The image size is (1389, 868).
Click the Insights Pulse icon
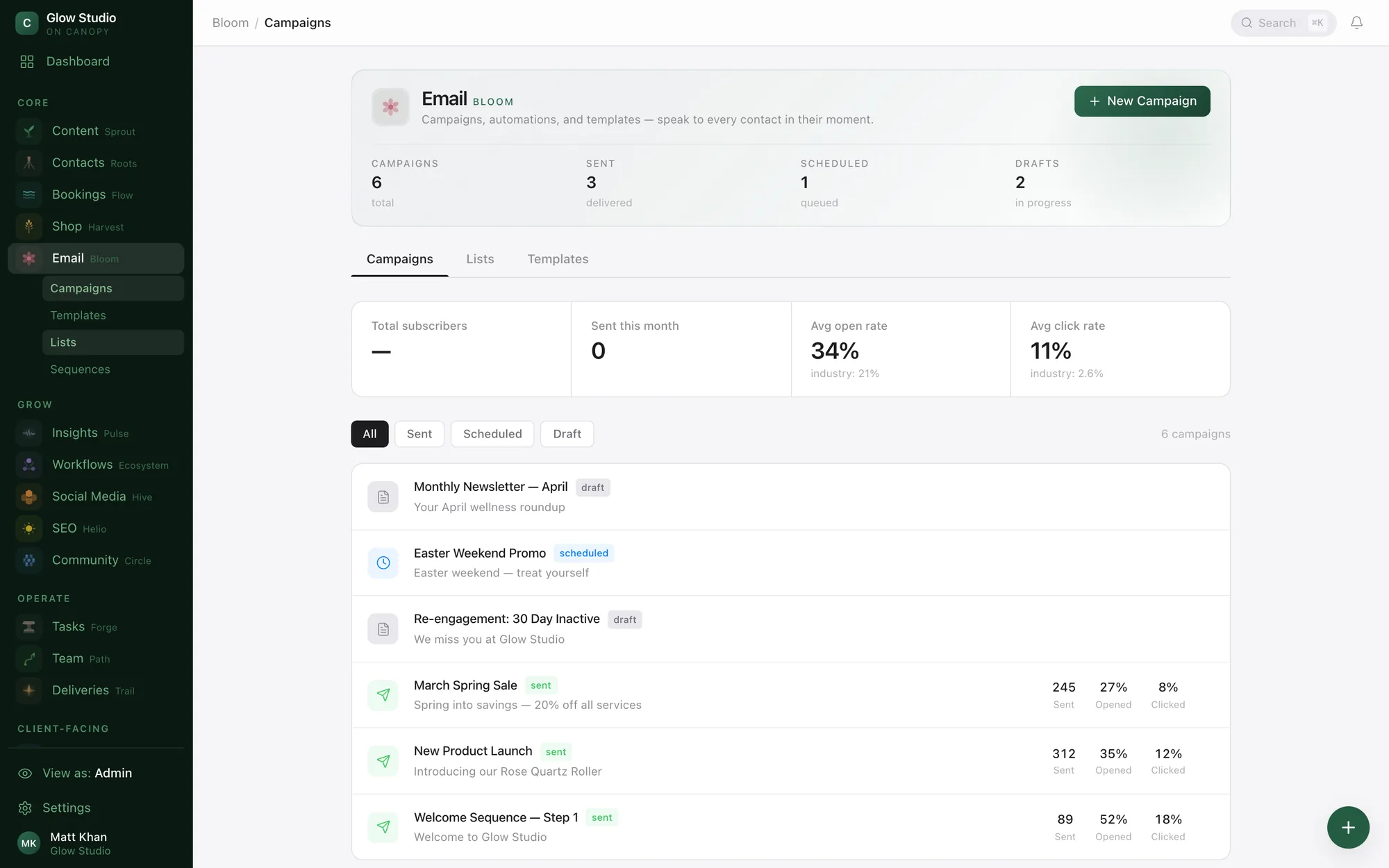click(29, 433)
